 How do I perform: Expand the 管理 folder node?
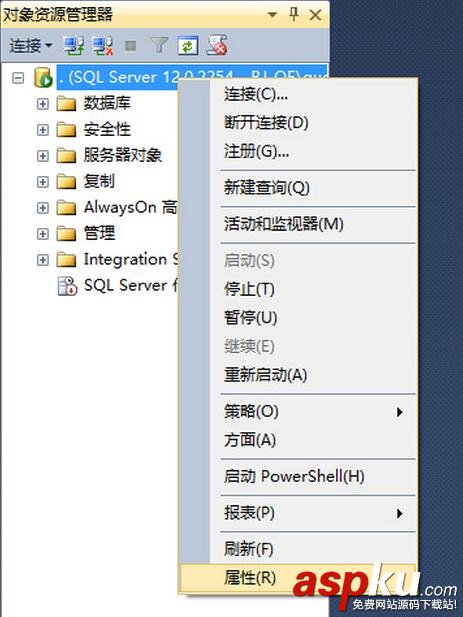(42, 234)
